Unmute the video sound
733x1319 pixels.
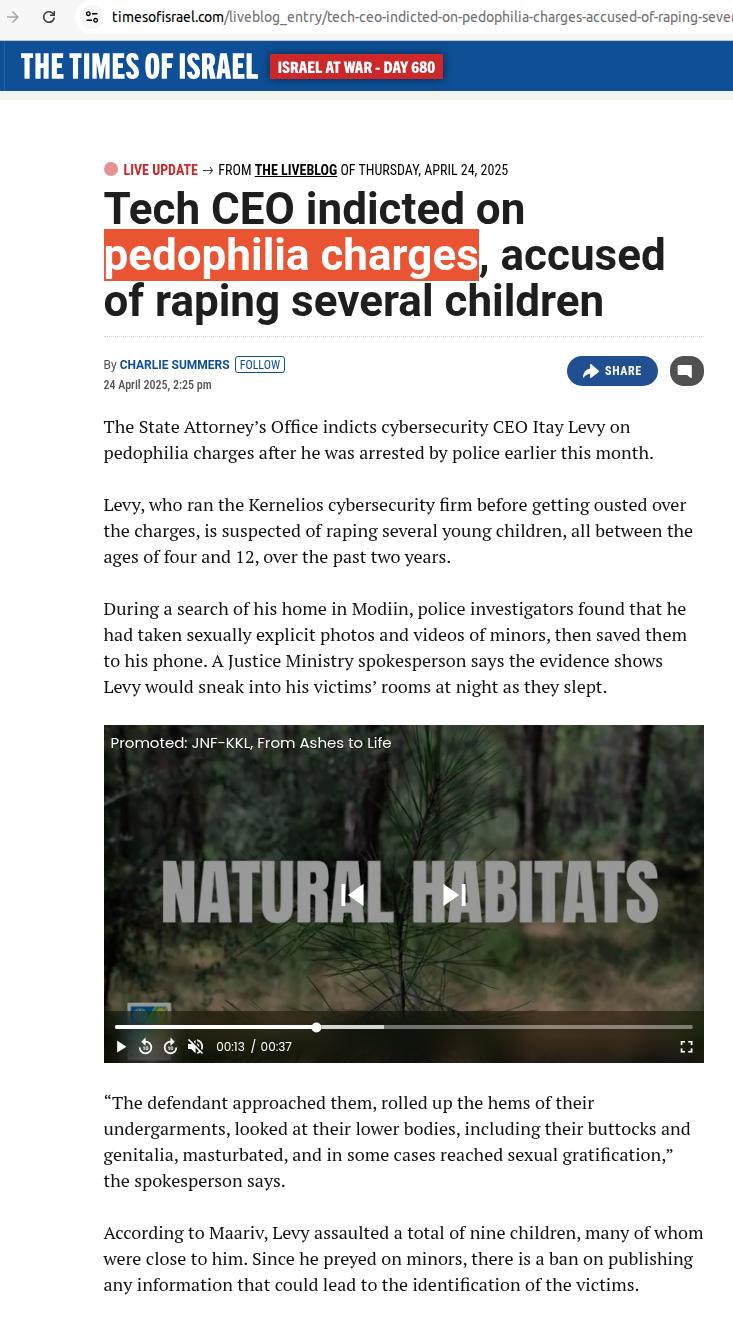pyautogui.click(x=196, y=1046)
